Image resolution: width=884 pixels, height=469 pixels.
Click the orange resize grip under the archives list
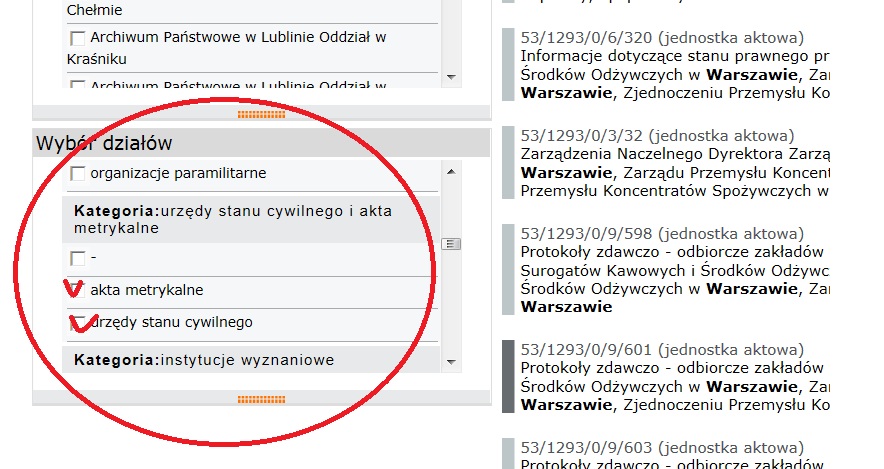pos(261,115)
